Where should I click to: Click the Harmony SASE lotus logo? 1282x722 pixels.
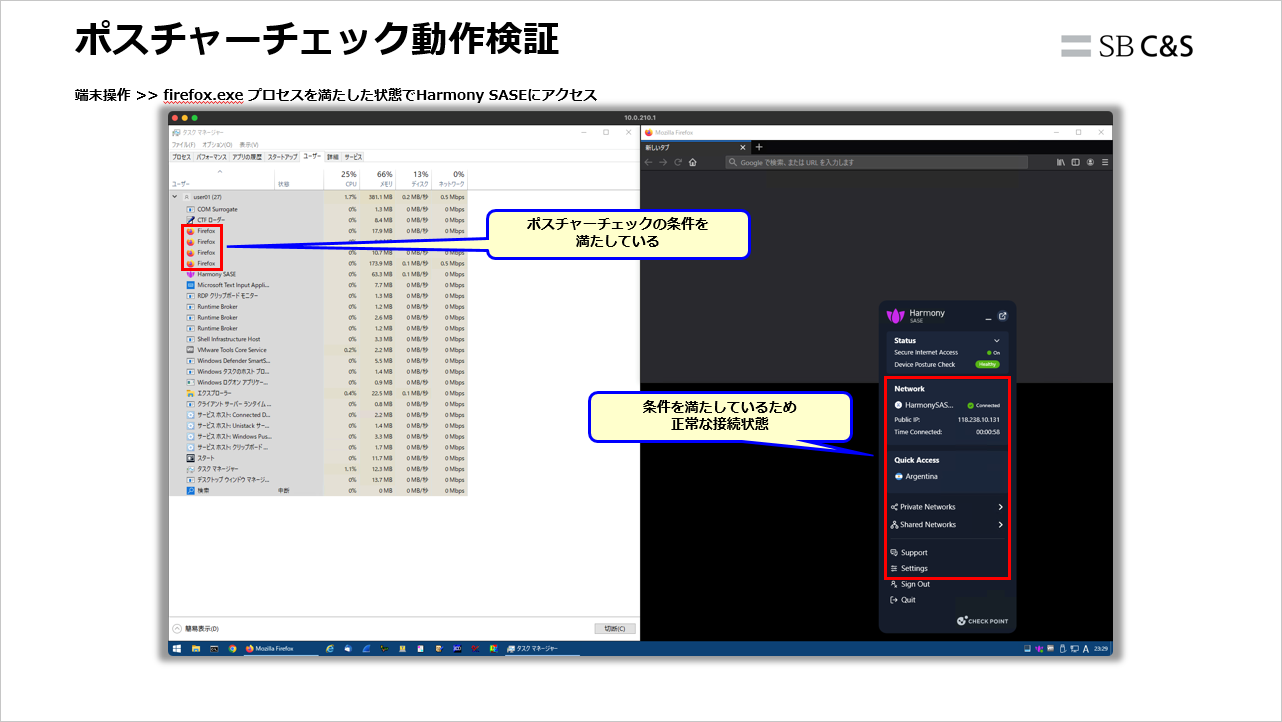click(x=895, y=316)
